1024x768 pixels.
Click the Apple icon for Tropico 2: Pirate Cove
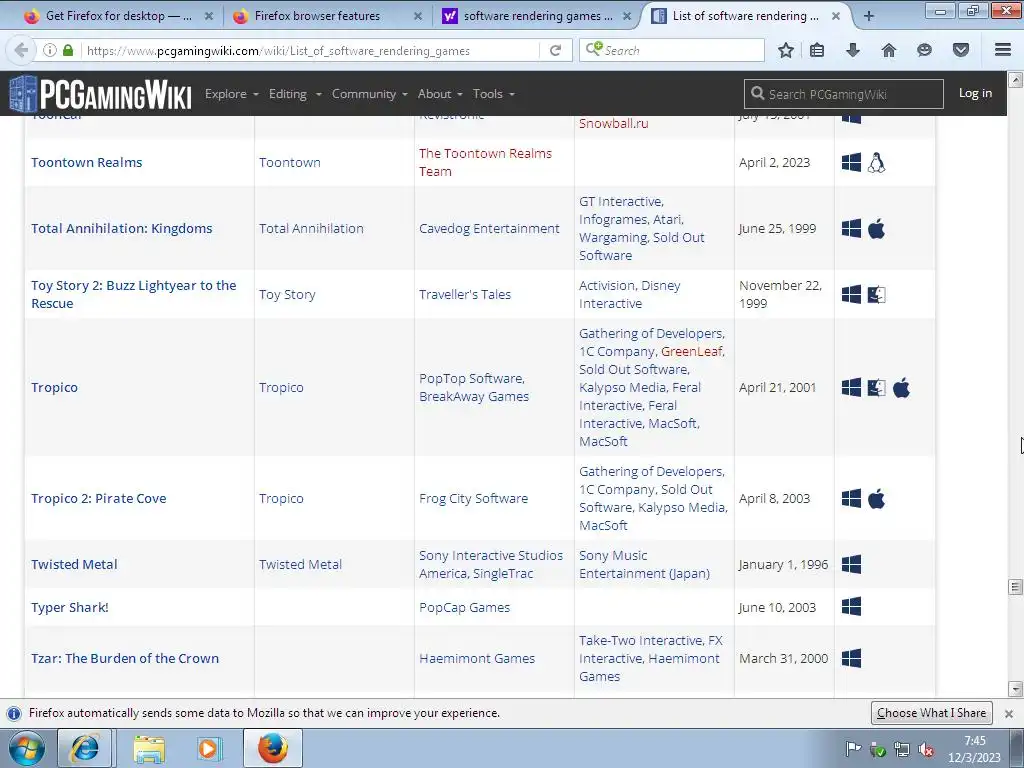876,499
